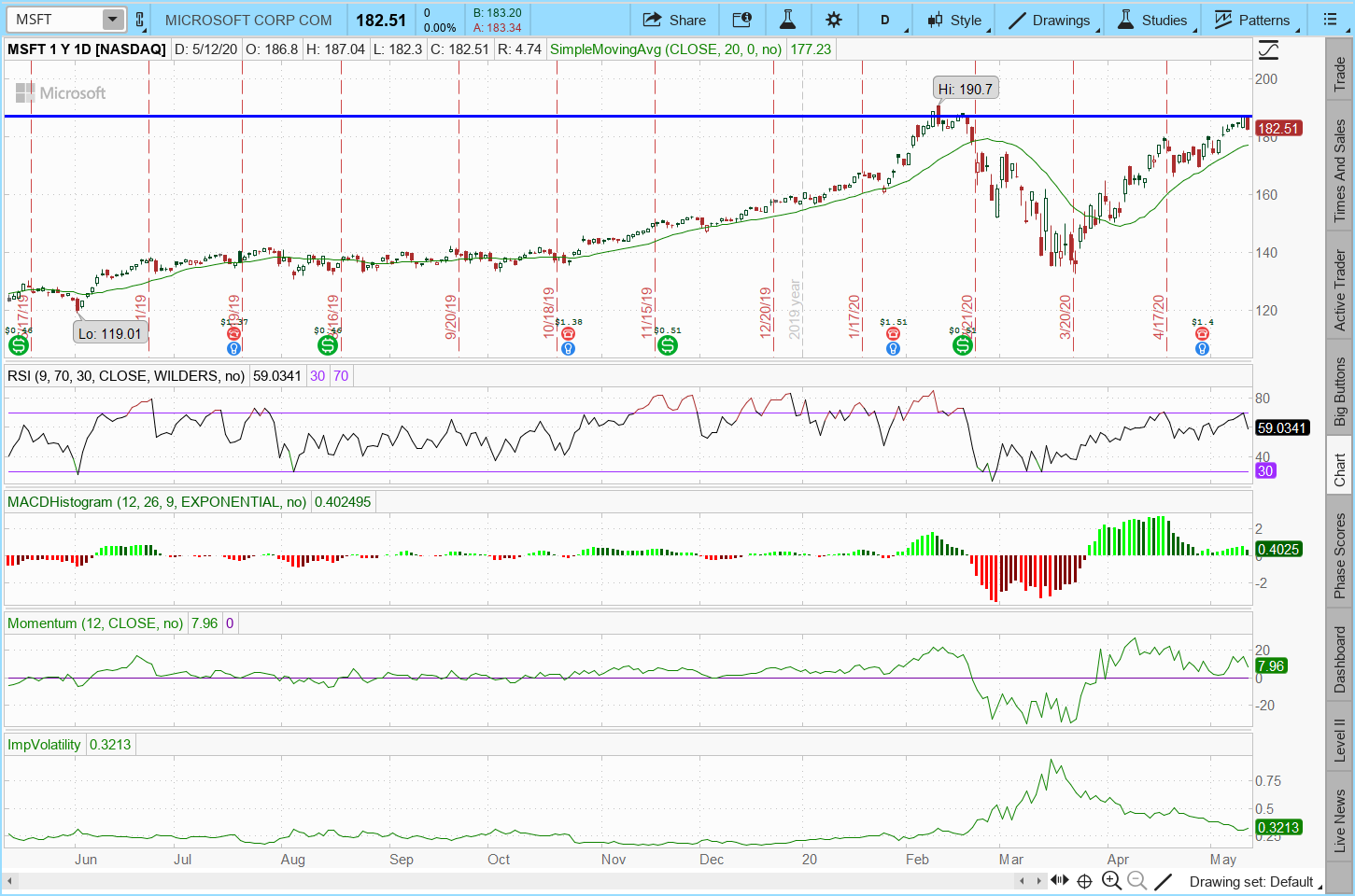Click the green dividend icon near 11/15/19
This screenshot has width=1355, height=896.
[667, 345]
